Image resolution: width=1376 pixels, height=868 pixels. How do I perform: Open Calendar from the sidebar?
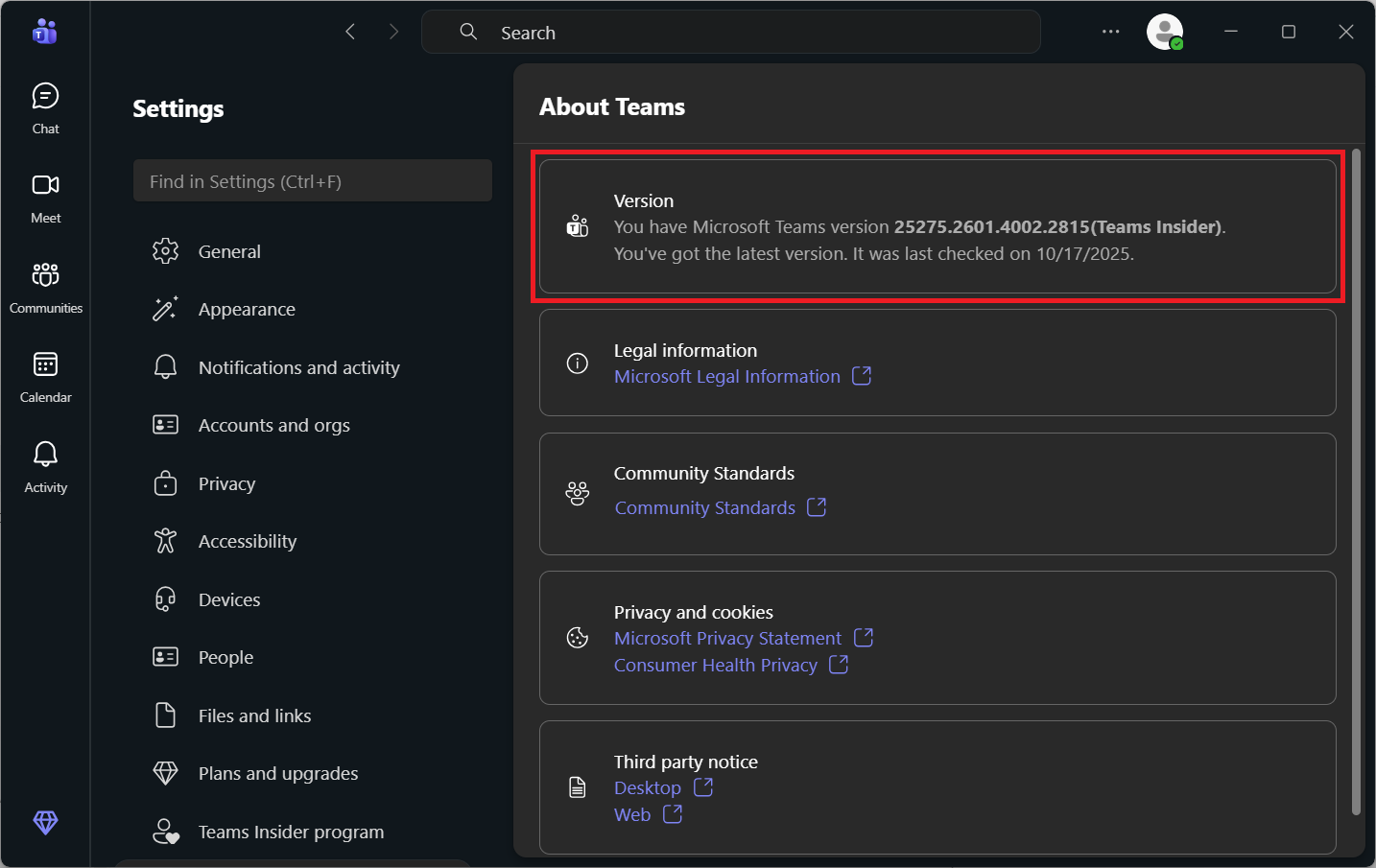(x=45, y=376)
